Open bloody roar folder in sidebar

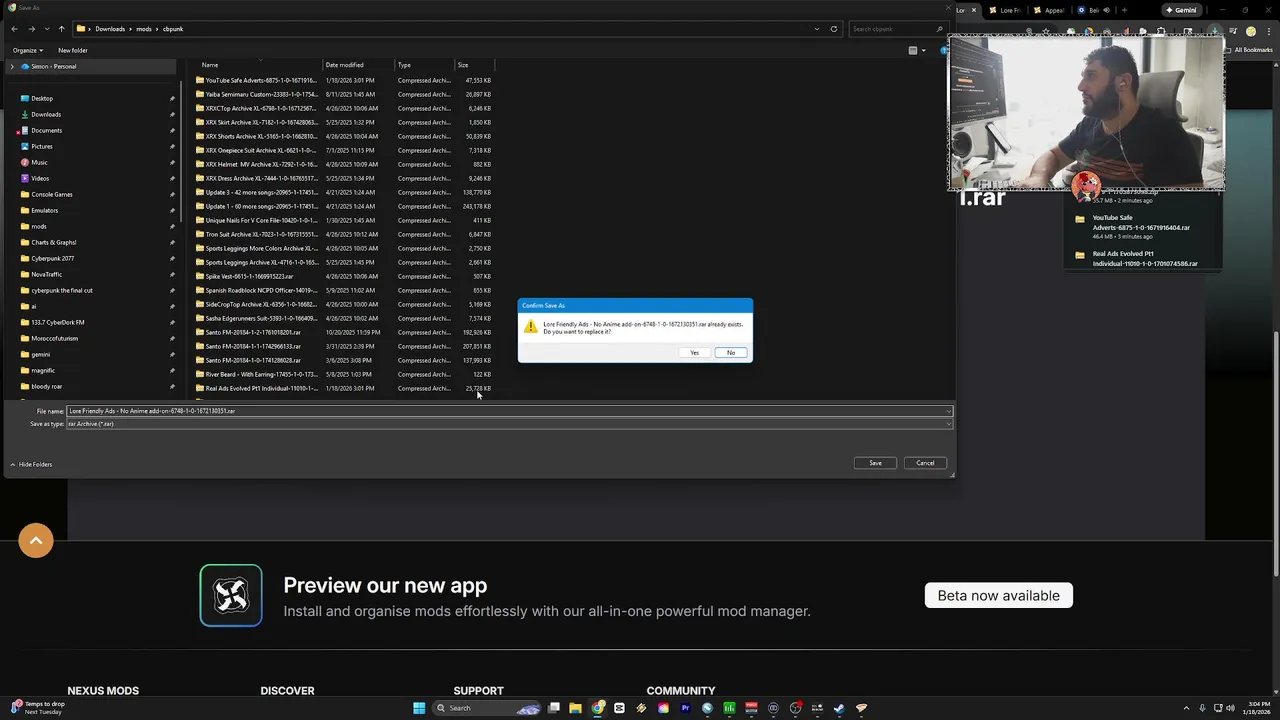[46, 386]
